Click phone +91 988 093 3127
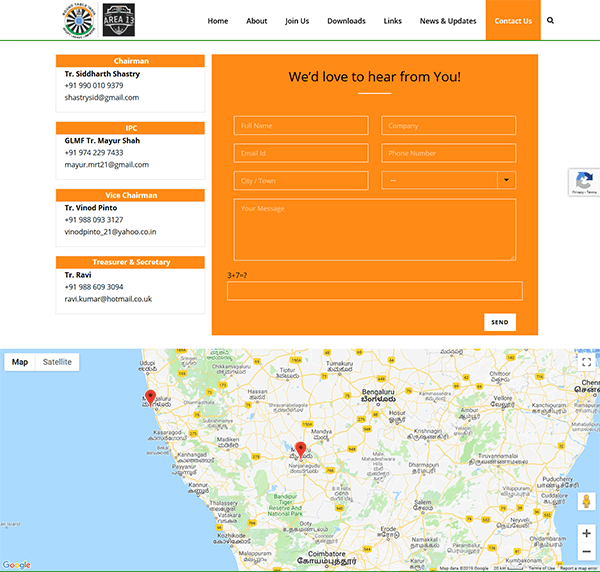600x572 pixels. 94,220
